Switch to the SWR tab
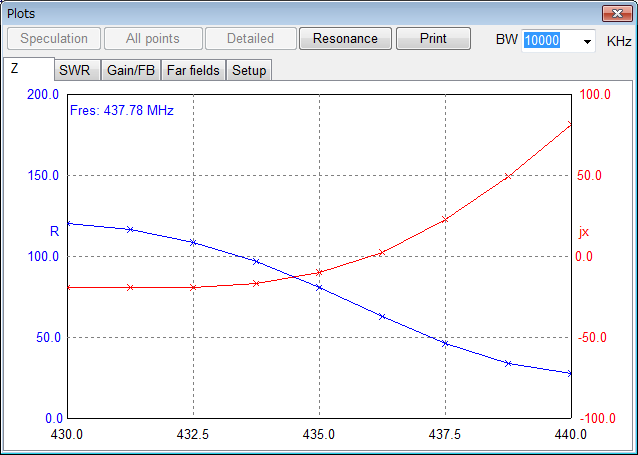 [x=77, y=70]
